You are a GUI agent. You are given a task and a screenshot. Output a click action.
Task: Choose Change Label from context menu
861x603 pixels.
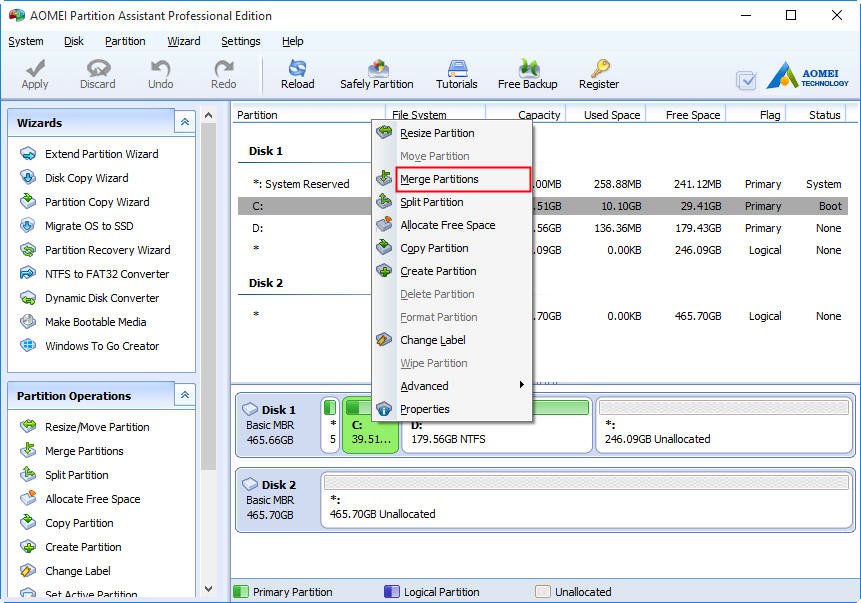coord(452,340)
